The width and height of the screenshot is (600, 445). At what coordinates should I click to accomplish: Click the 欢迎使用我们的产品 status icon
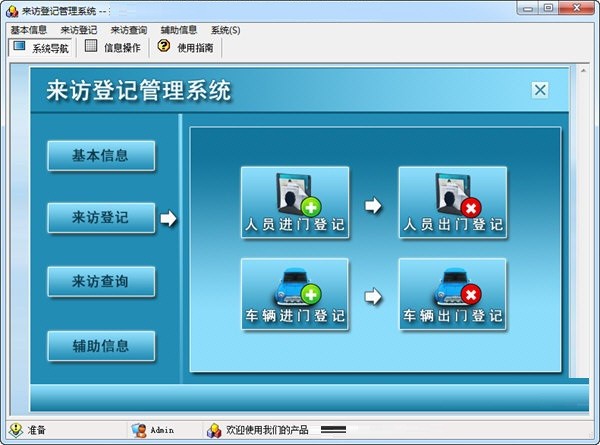point(214,430)
